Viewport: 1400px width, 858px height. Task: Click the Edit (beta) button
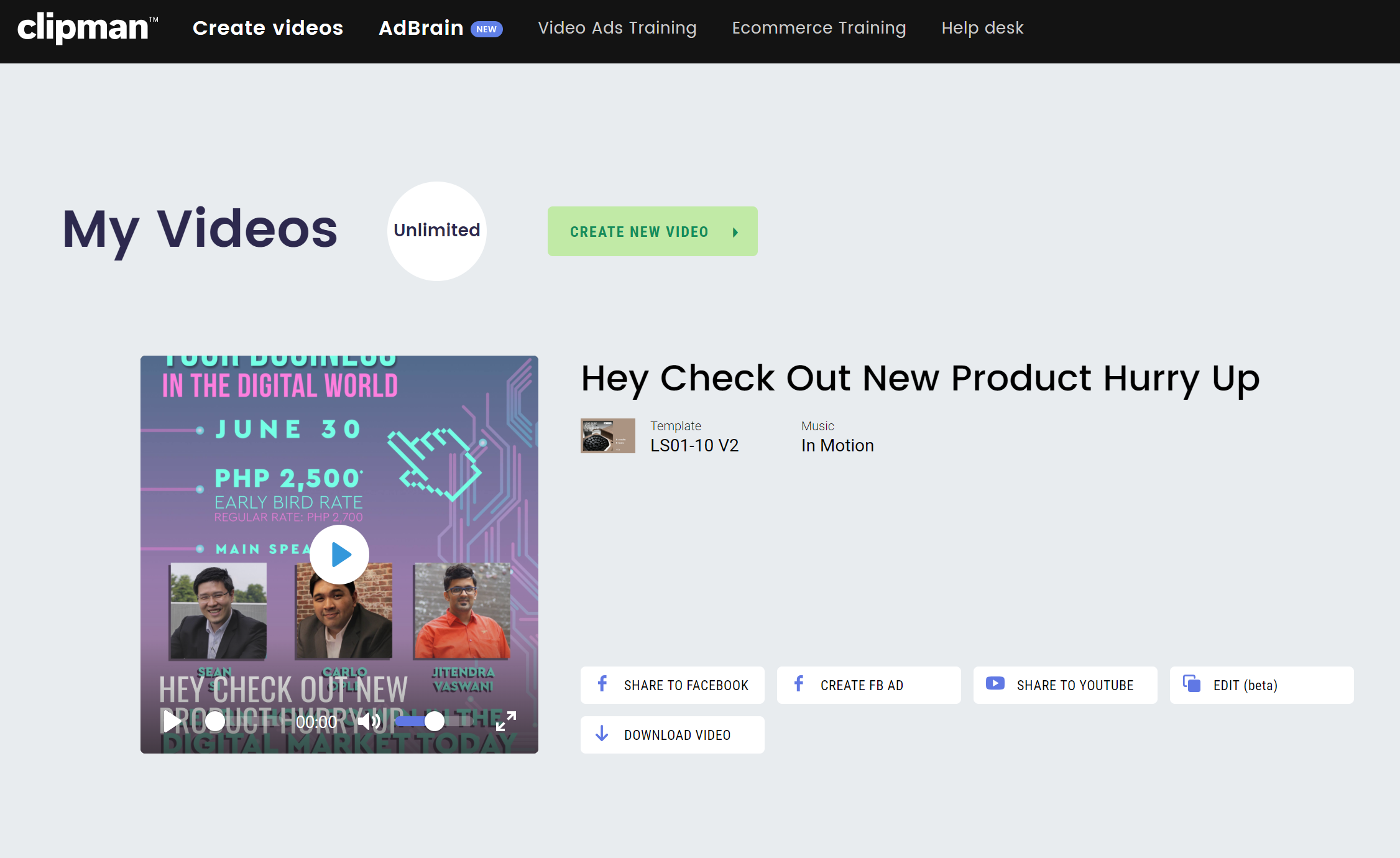[x=1261, y=685]
